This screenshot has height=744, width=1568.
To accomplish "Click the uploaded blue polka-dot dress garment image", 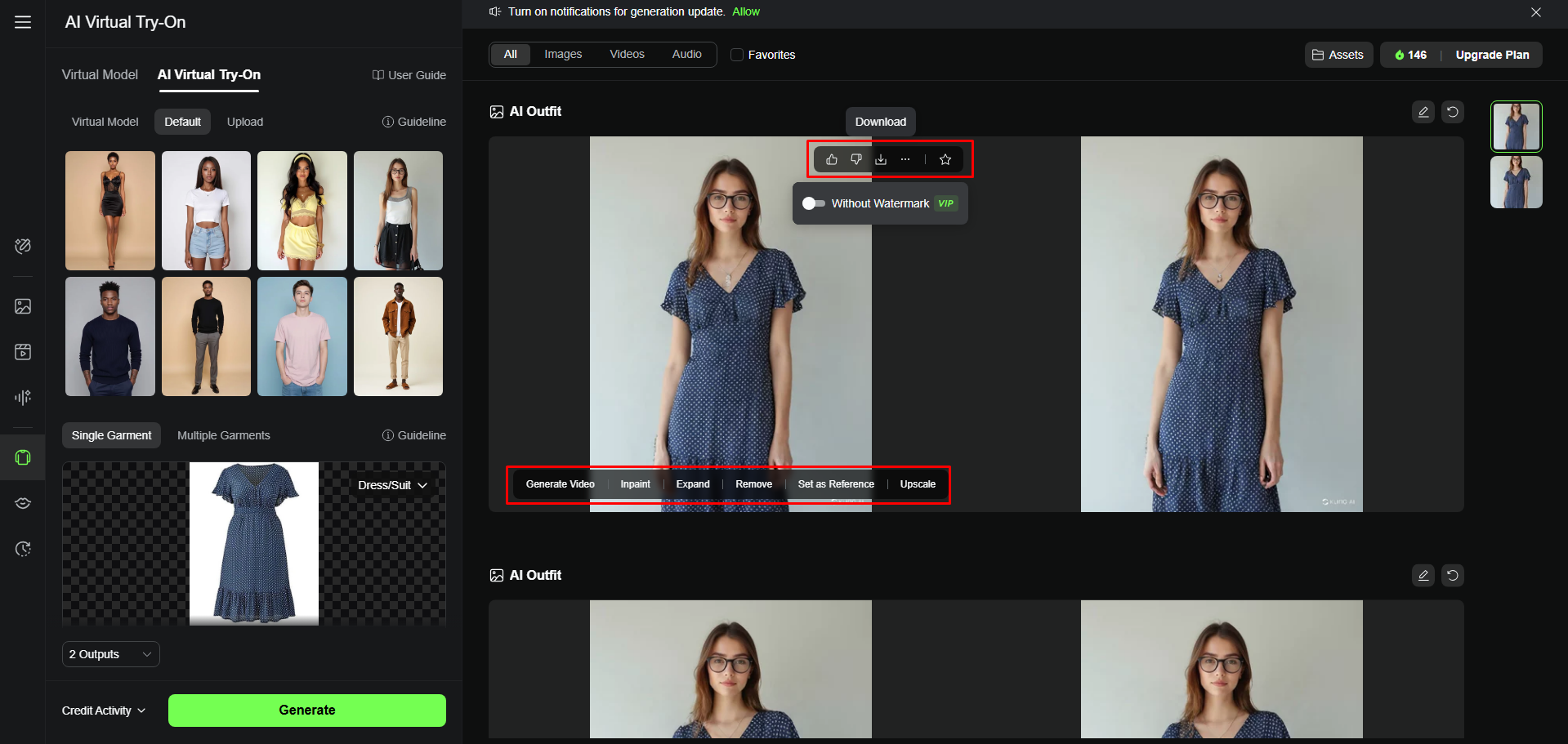I will pos(254,544).
